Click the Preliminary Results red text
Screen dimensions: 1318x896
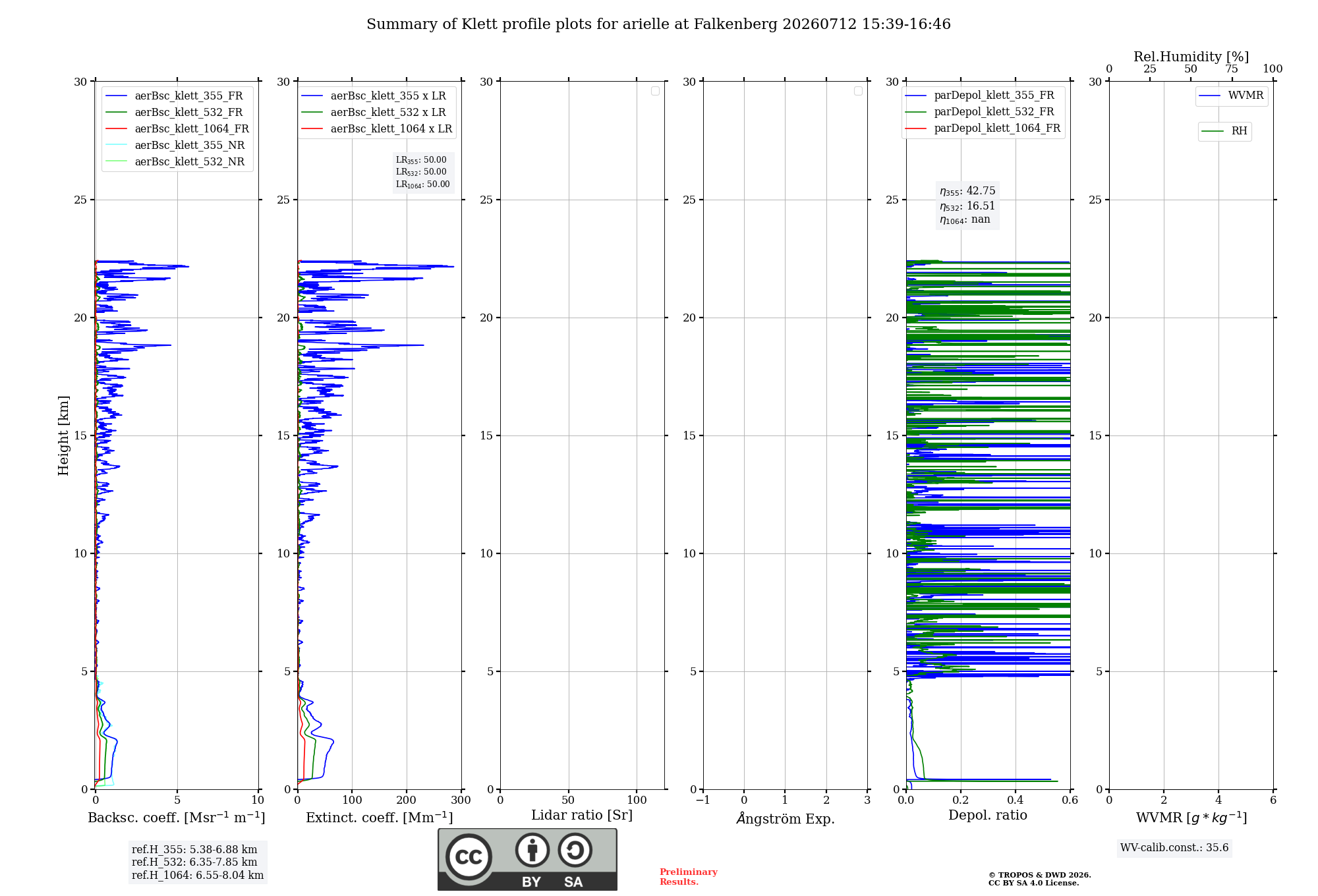tap(688, 877)
